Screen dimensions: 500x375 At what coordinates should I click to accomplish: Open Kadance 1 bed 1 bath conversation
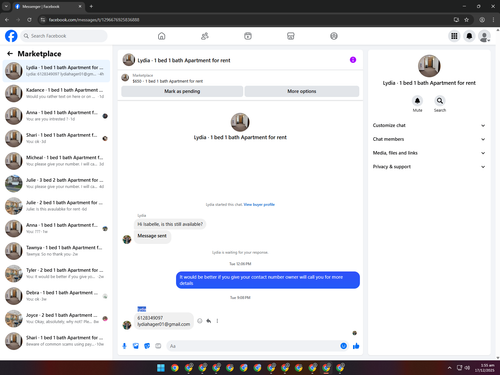(56, 93)
